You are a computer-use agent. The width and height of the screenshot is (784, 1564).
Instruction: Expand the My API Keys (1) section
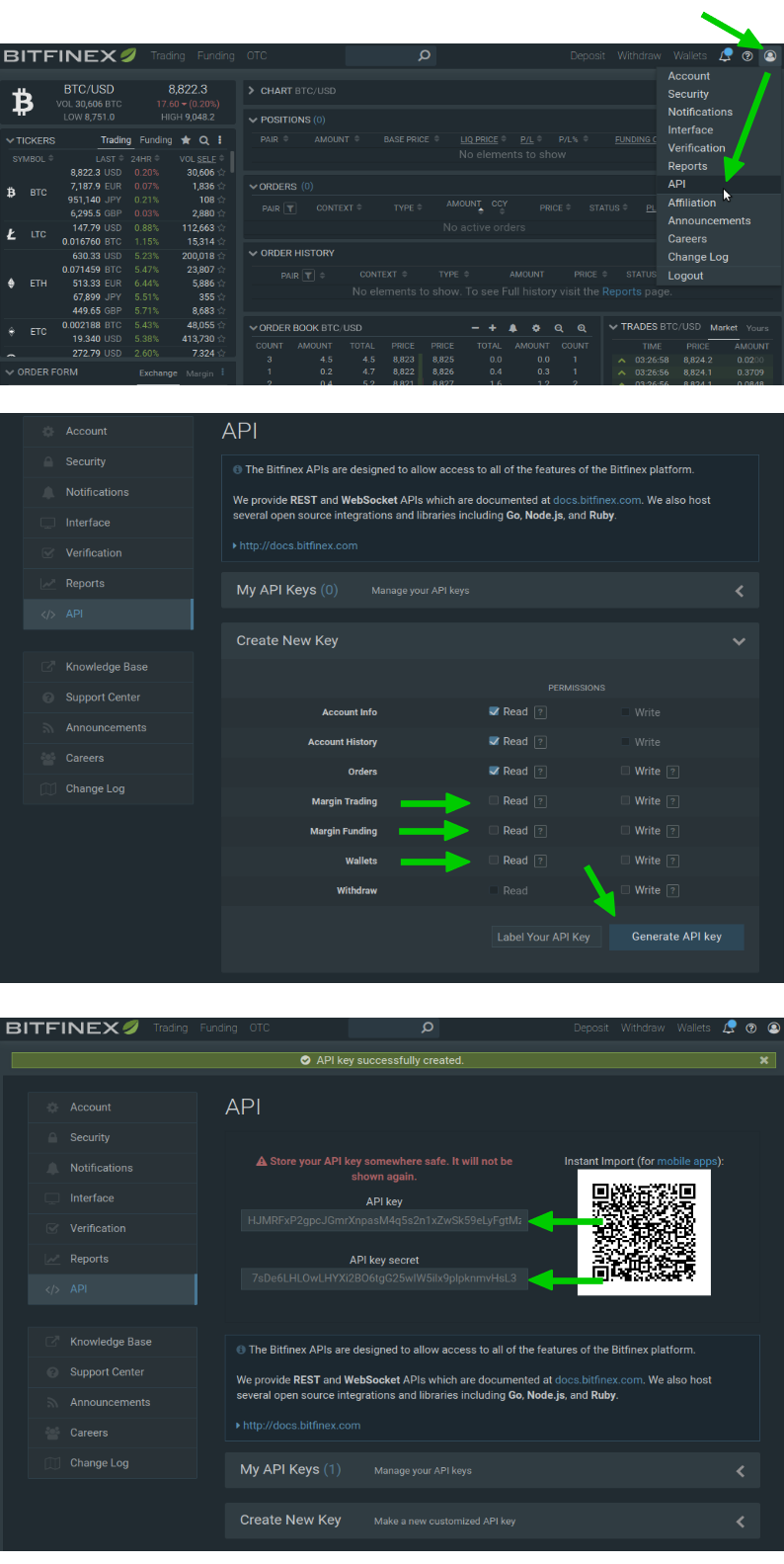coord(741,1471)
